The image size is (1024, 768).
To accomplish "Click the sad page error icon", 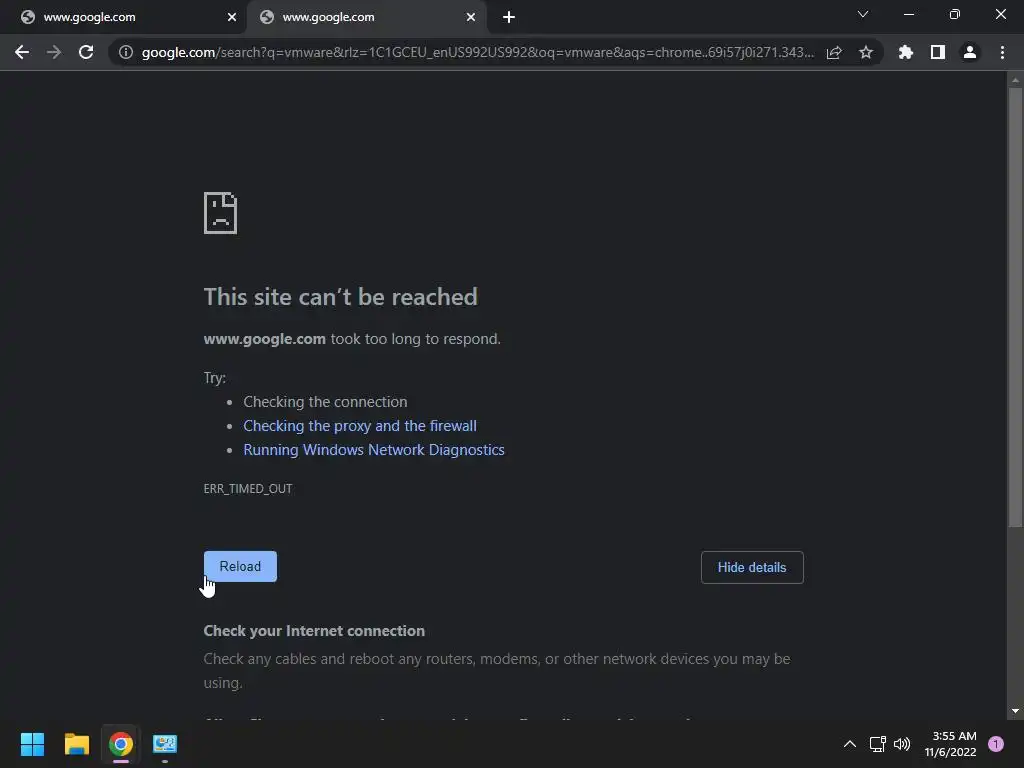I will click(x=221, y=213).
